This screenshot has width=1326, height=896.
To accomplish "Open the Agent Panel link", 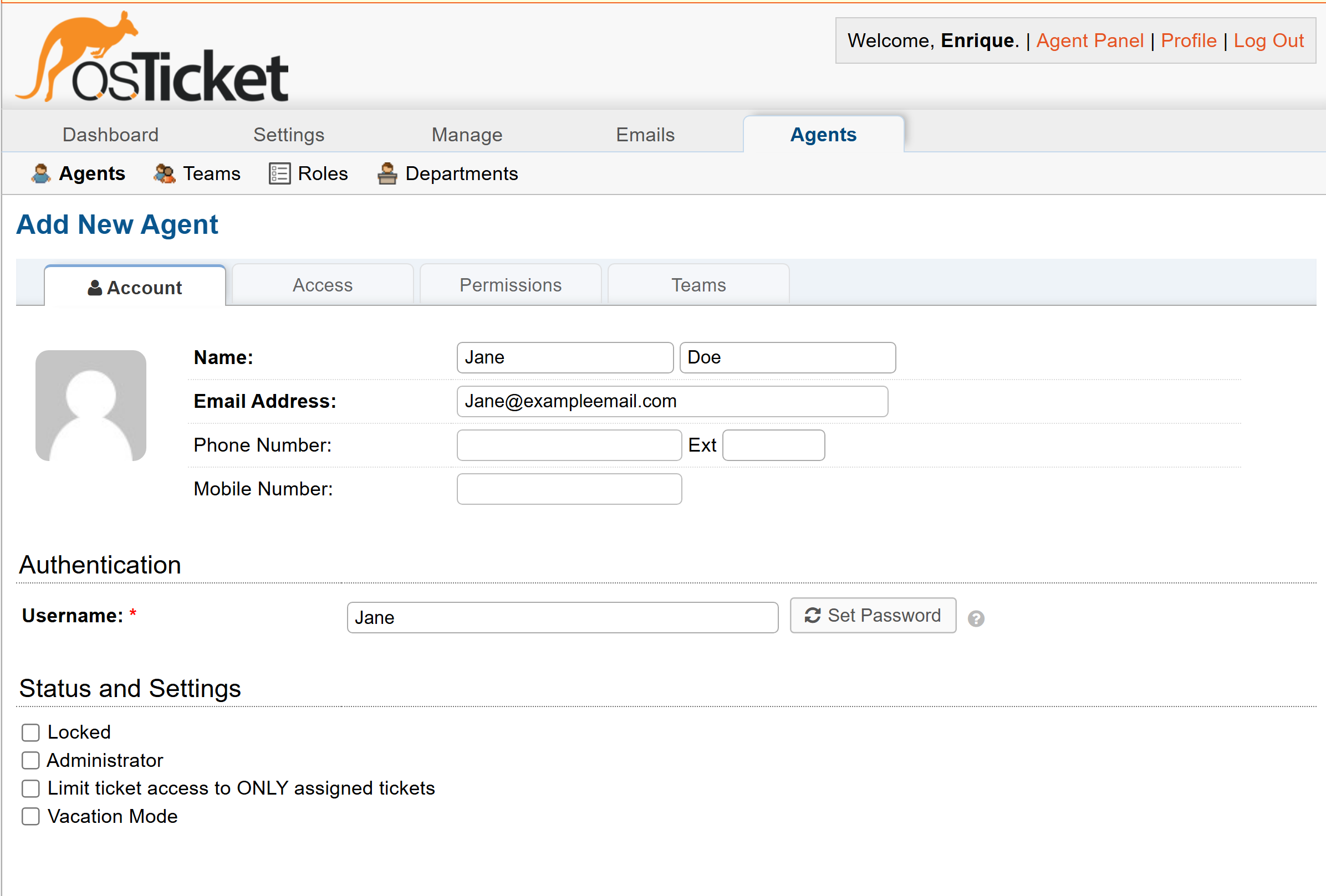I will click(1090, 40).
